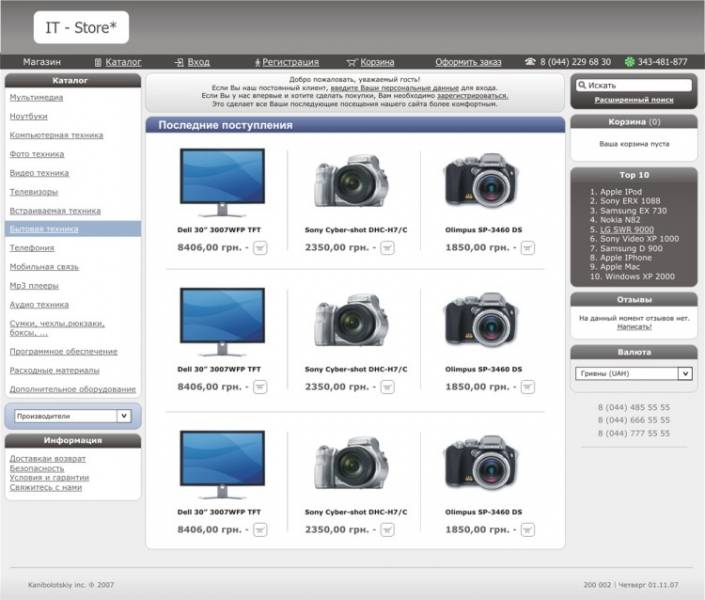Viewport: 705px width, 600px height.
Task: Open Телефония category
Action: [32, 248]
